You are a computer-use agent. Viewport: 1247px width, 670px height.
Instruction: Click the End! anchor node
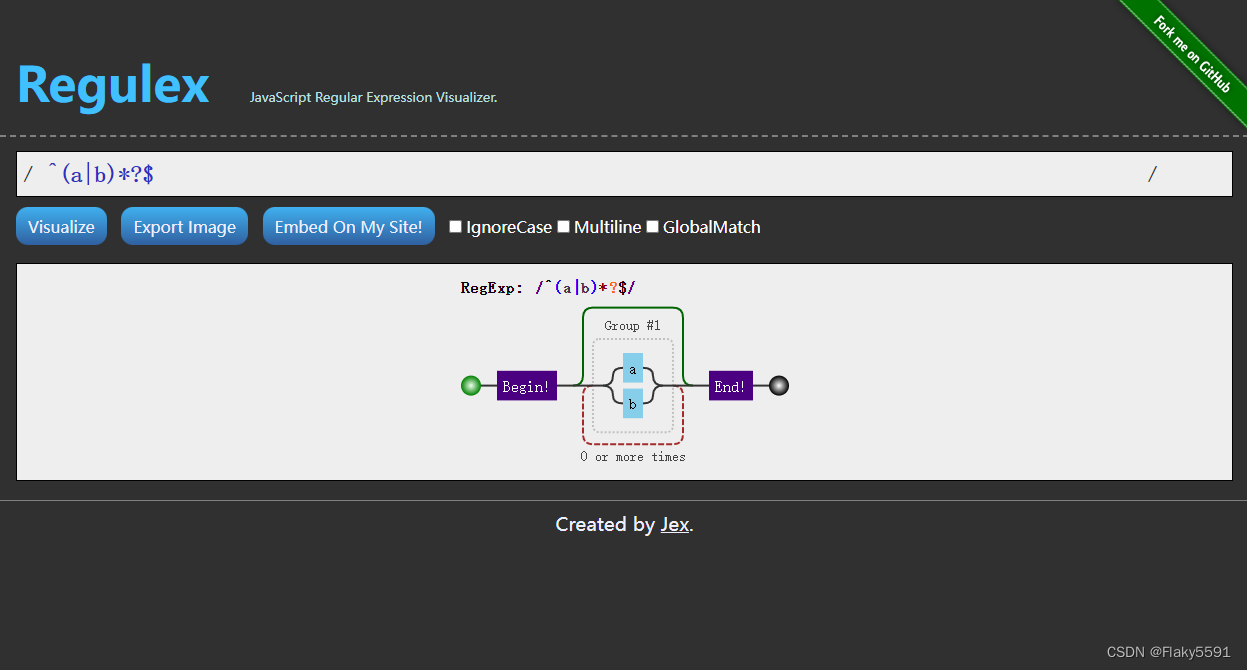pos(731,386)
